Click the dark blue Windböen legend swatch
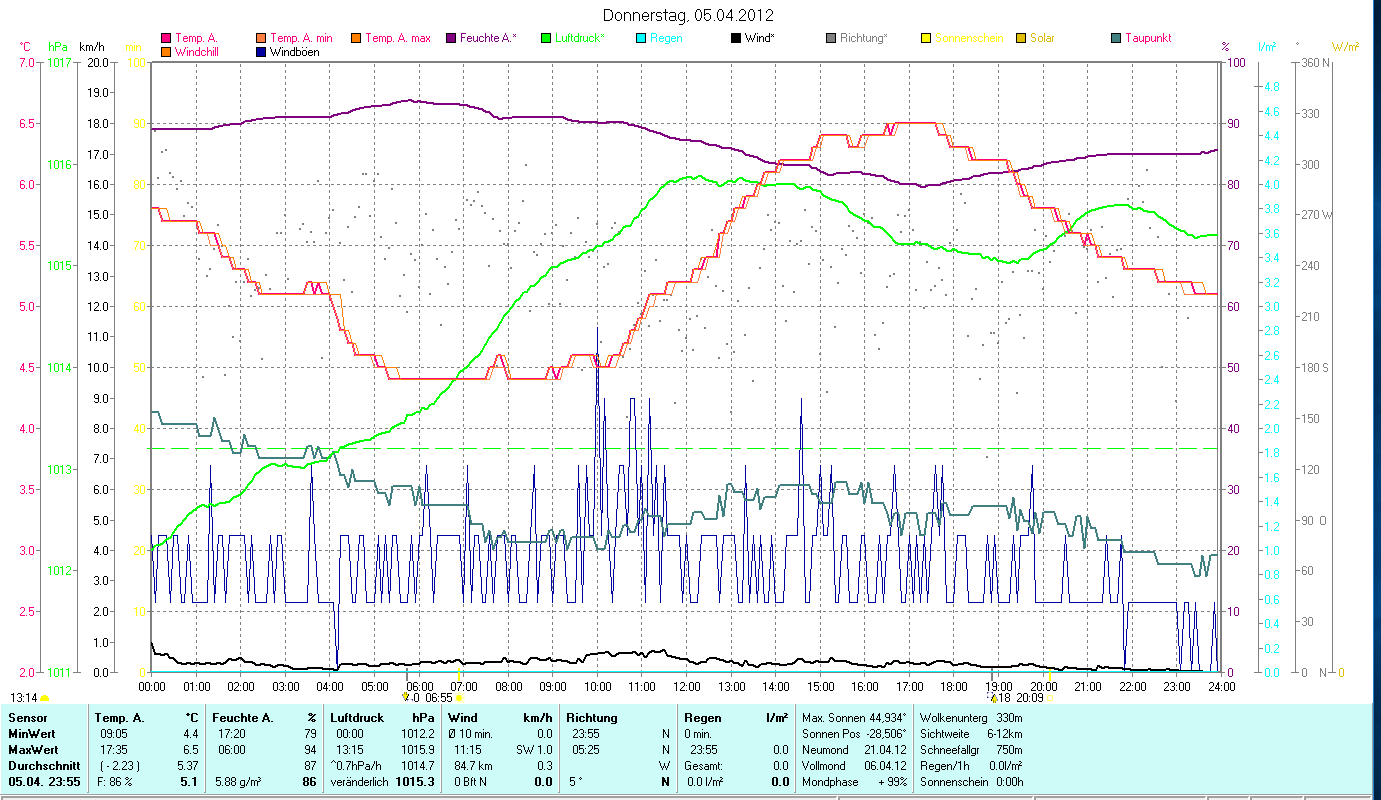The height and width of the screenshot is (800, 1381). 261,52
